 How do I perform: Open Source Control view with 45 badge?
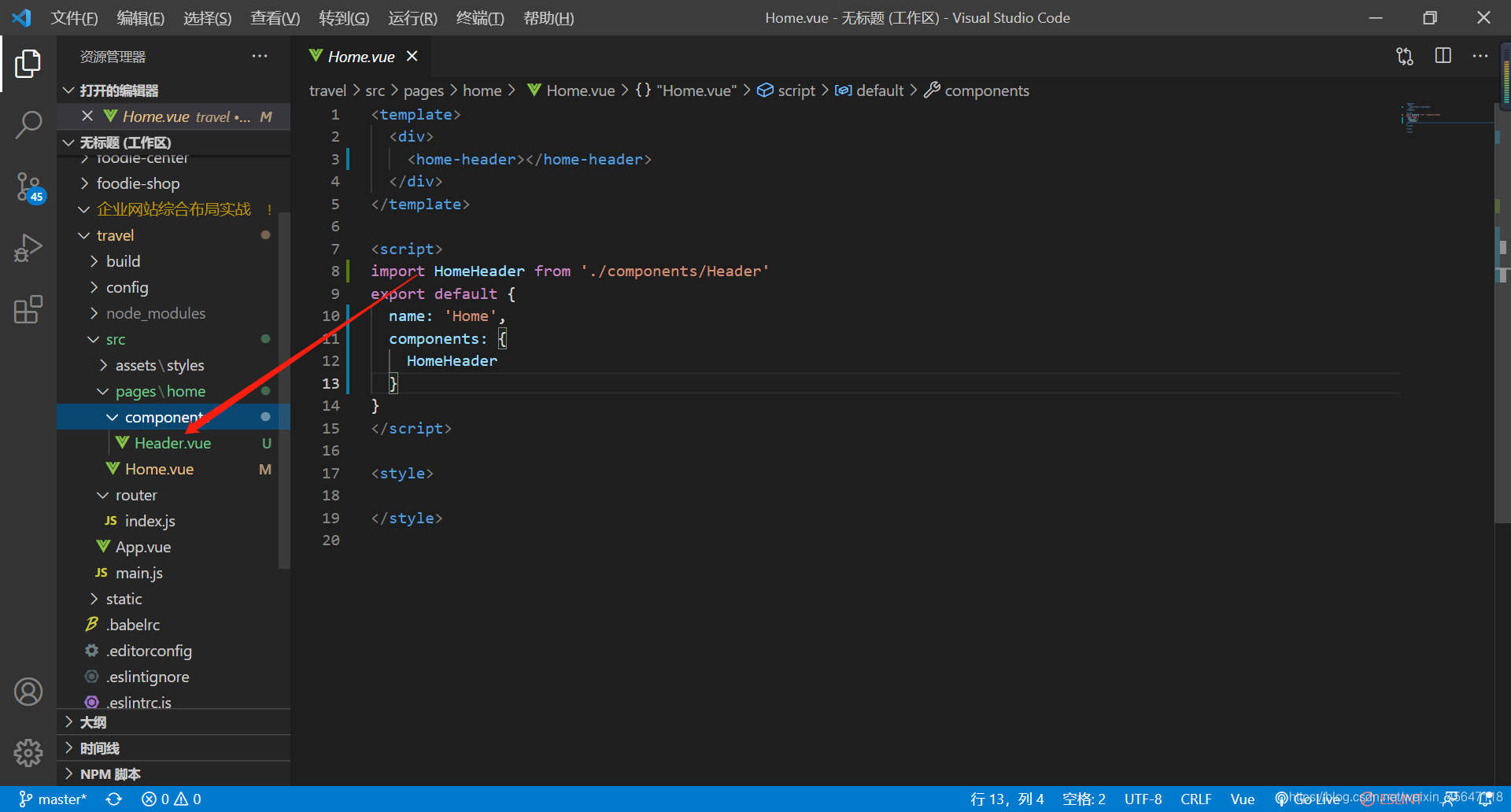pos(28,187)
